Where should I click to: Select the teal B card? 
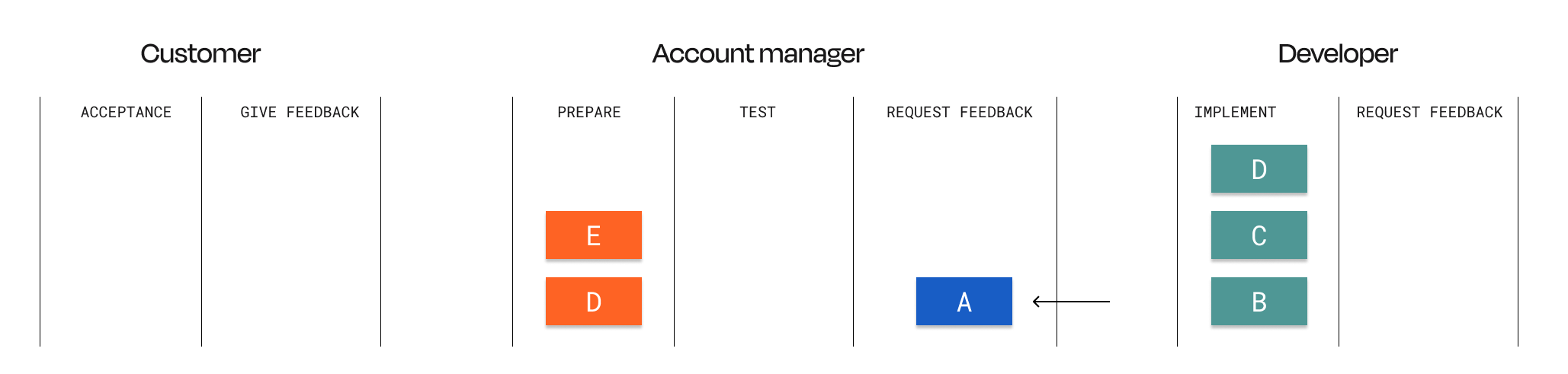tap(1259, 302)
